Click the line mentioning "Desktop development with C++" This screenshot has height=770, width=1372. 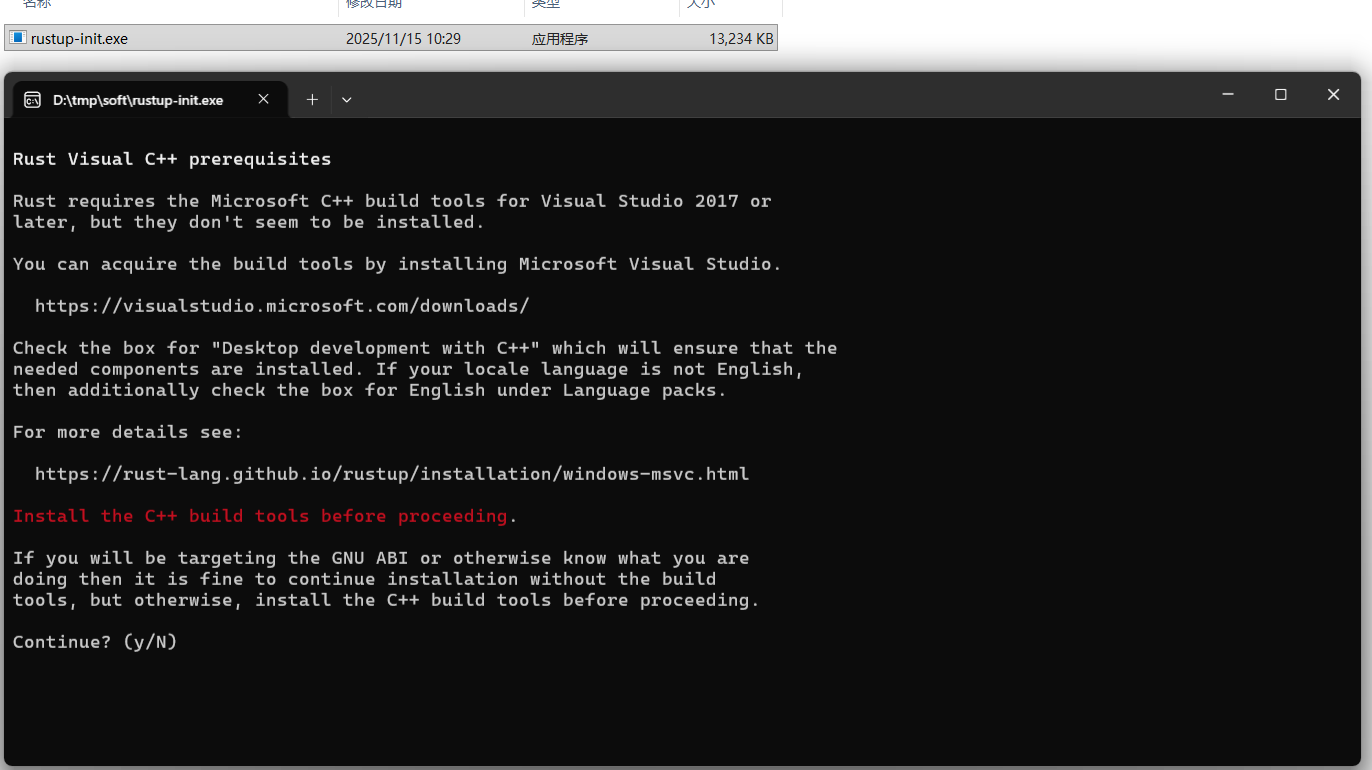coord(425,348)
